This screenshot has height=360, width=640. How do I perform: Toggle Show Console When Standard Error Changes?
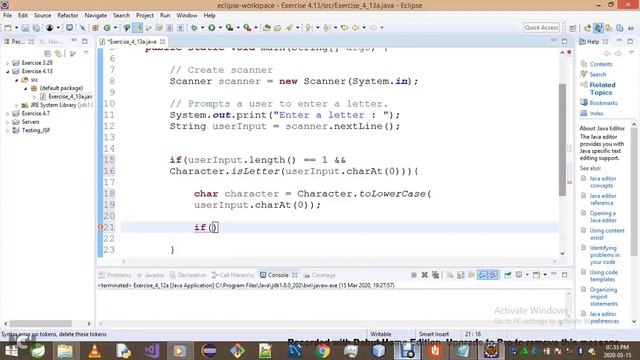coord(493,275)
